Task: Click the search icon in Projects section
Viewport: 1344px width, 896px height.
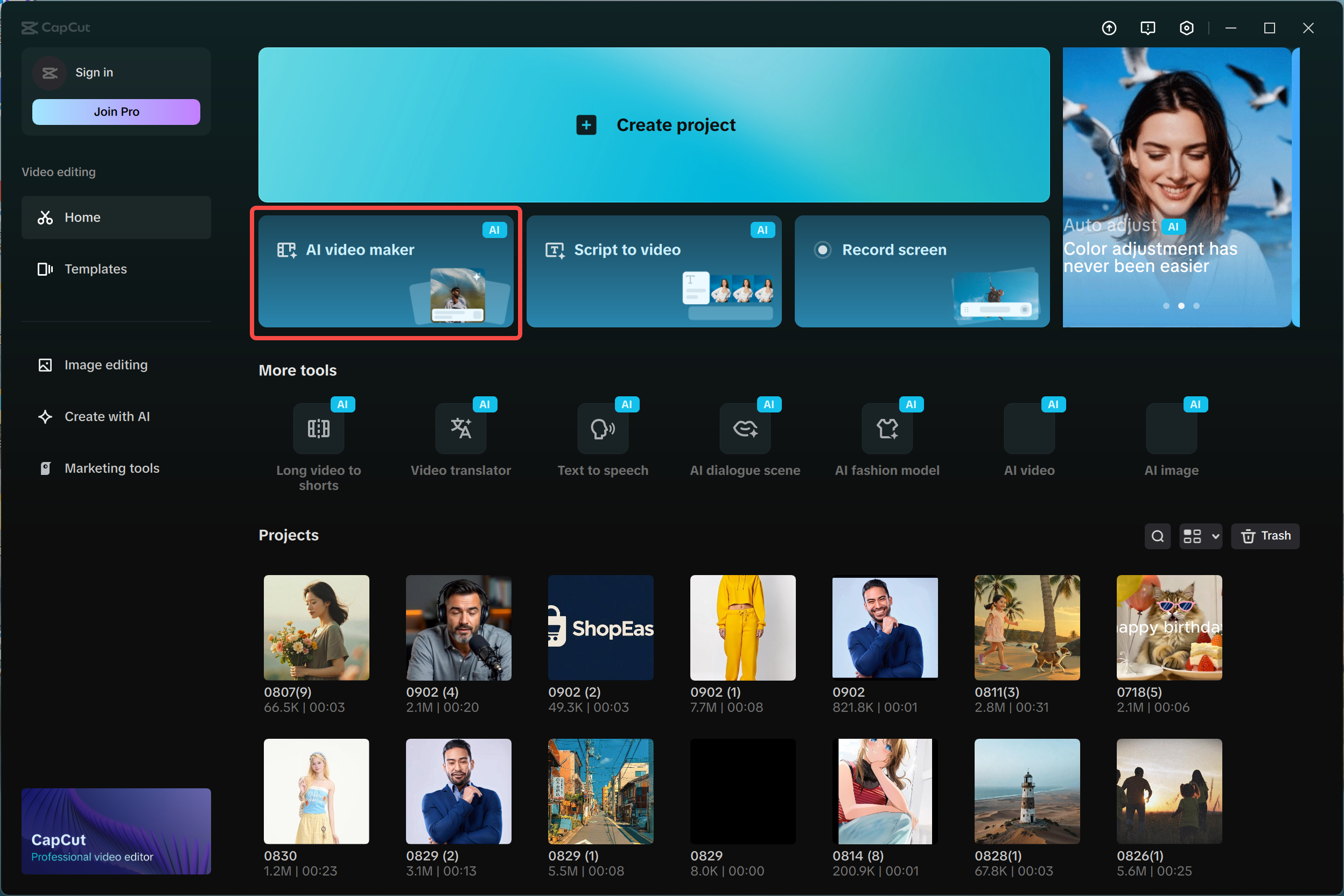Action: pyautogui.click(x=1158, y=536)
